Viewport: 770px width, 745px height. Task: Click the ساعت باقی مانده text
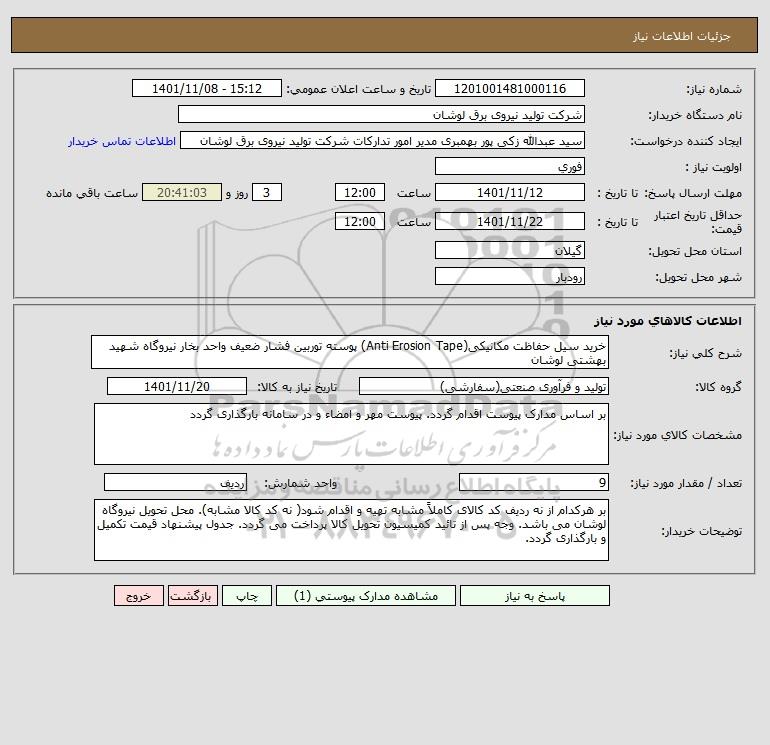coord(92,193)
